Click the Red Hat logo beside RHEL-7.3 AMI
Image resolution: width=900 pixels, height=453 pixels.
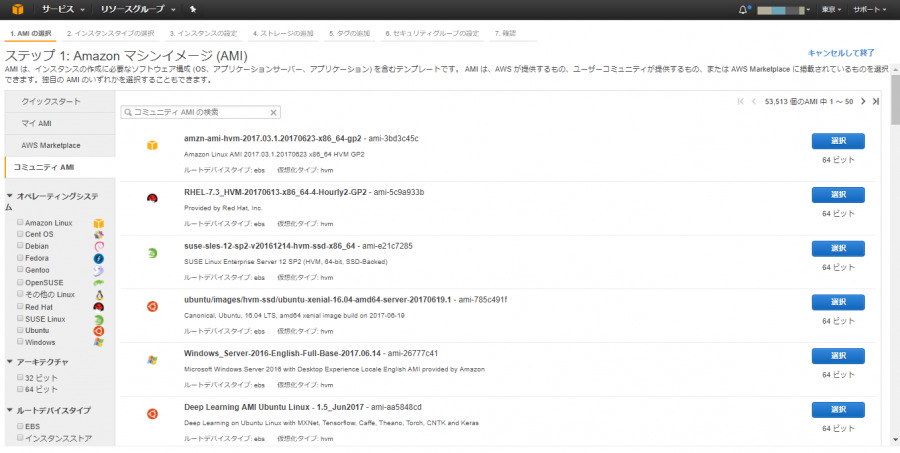click(152, 199)
